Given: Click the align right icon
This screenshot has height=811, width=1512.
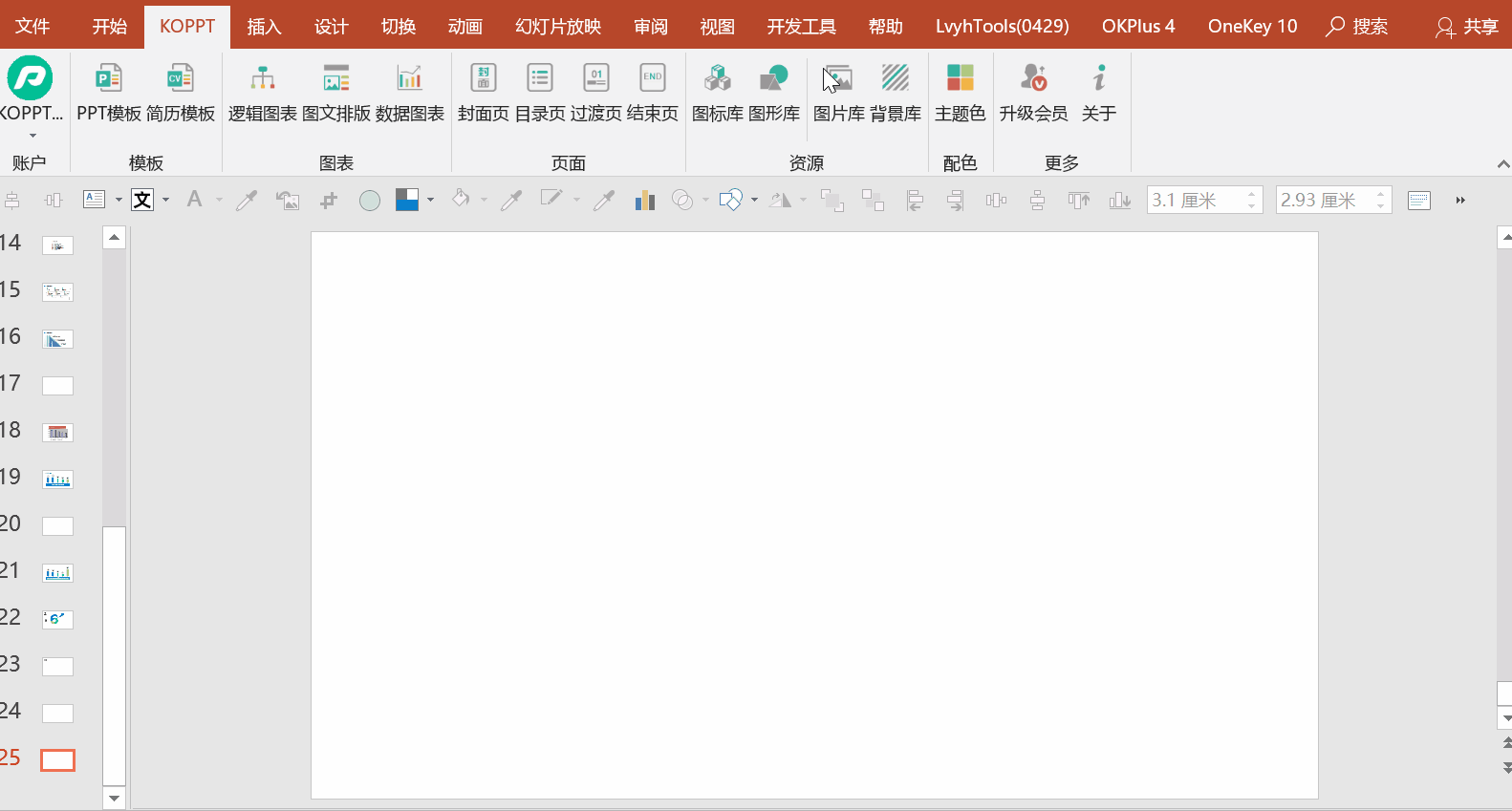Looking at the screenshot, I should tap(955, 200).
